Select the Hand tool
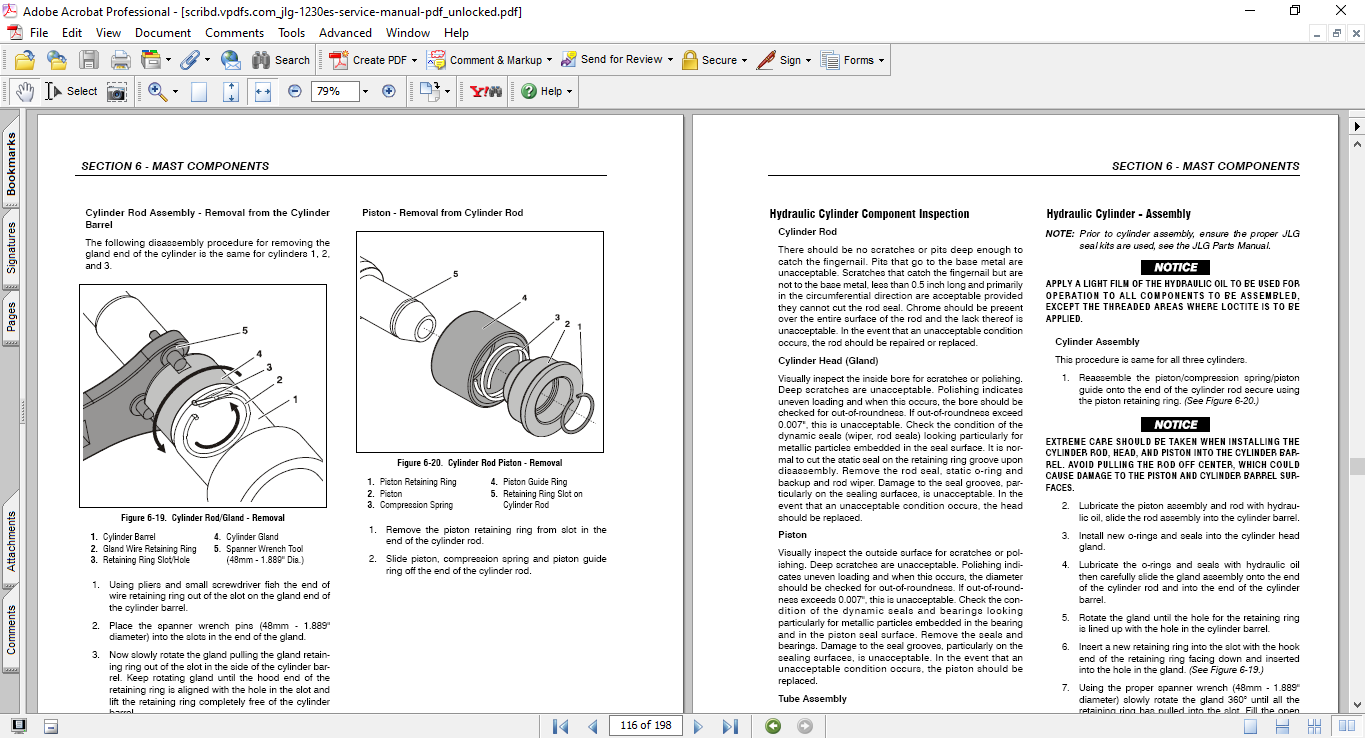 [25, 91]
